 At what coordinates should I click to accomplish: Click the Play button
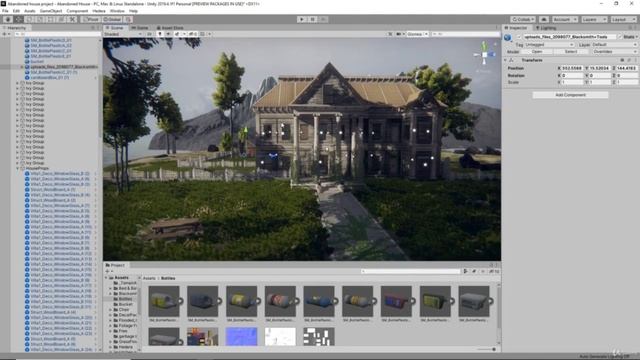[x=302, y=19]
